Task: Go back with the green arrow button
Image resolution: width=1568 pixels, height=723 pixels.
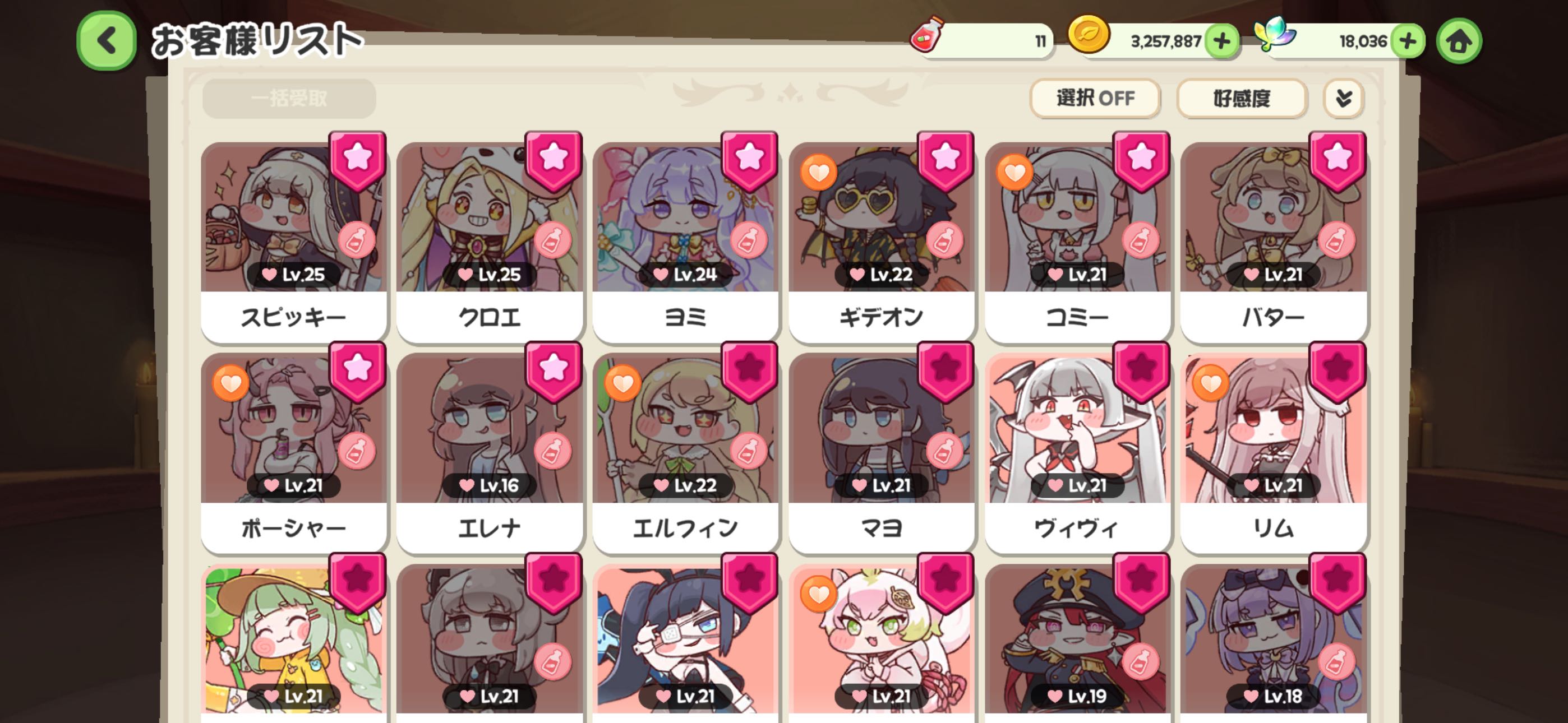Action: [107, 41]
